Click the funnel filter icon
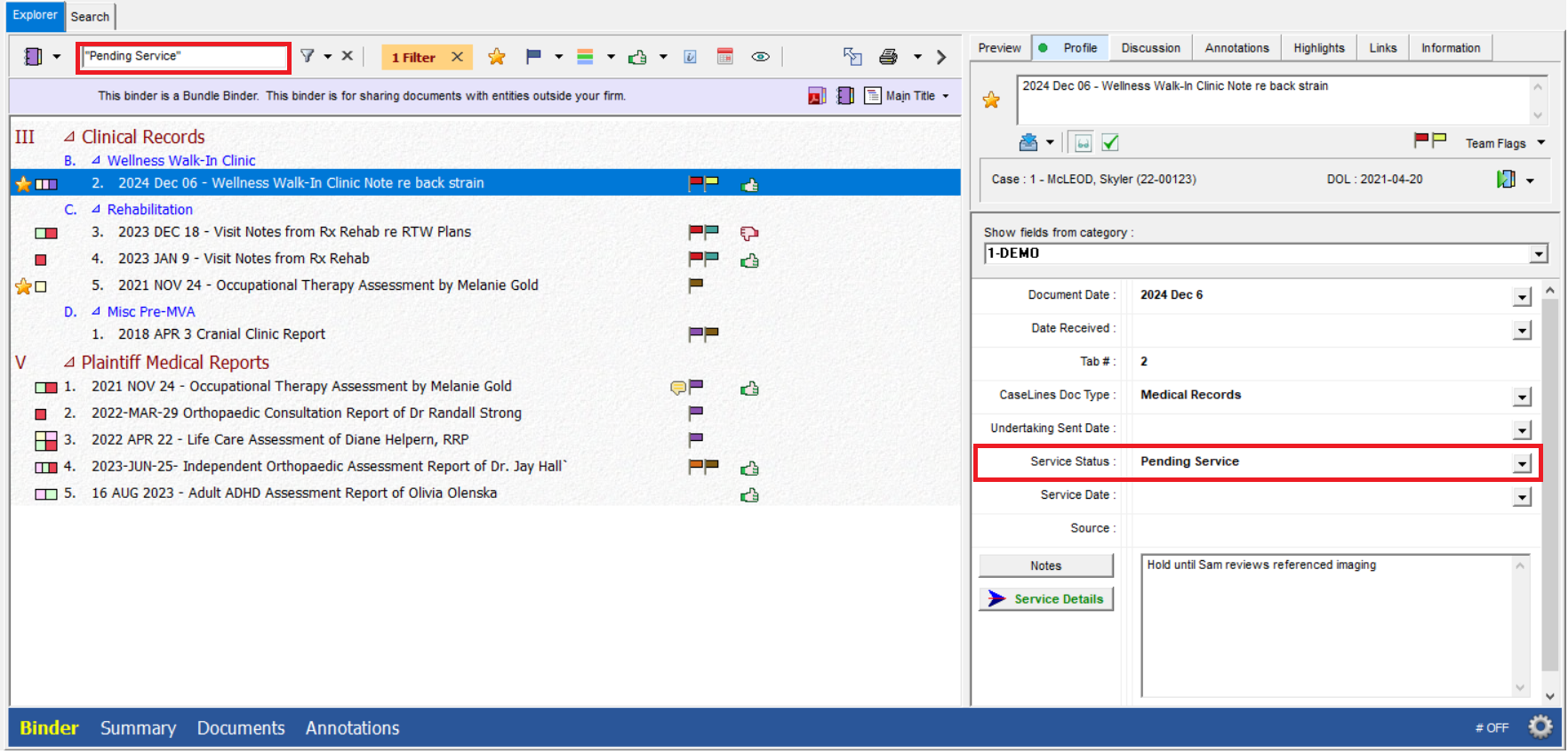 308,56
